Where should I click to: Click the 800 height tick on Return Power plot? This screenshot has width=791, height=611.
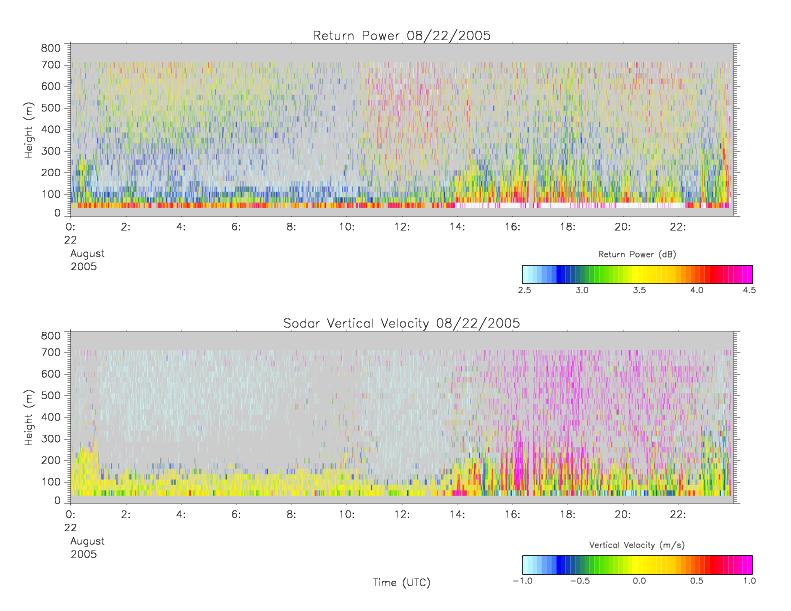point(50,48)
